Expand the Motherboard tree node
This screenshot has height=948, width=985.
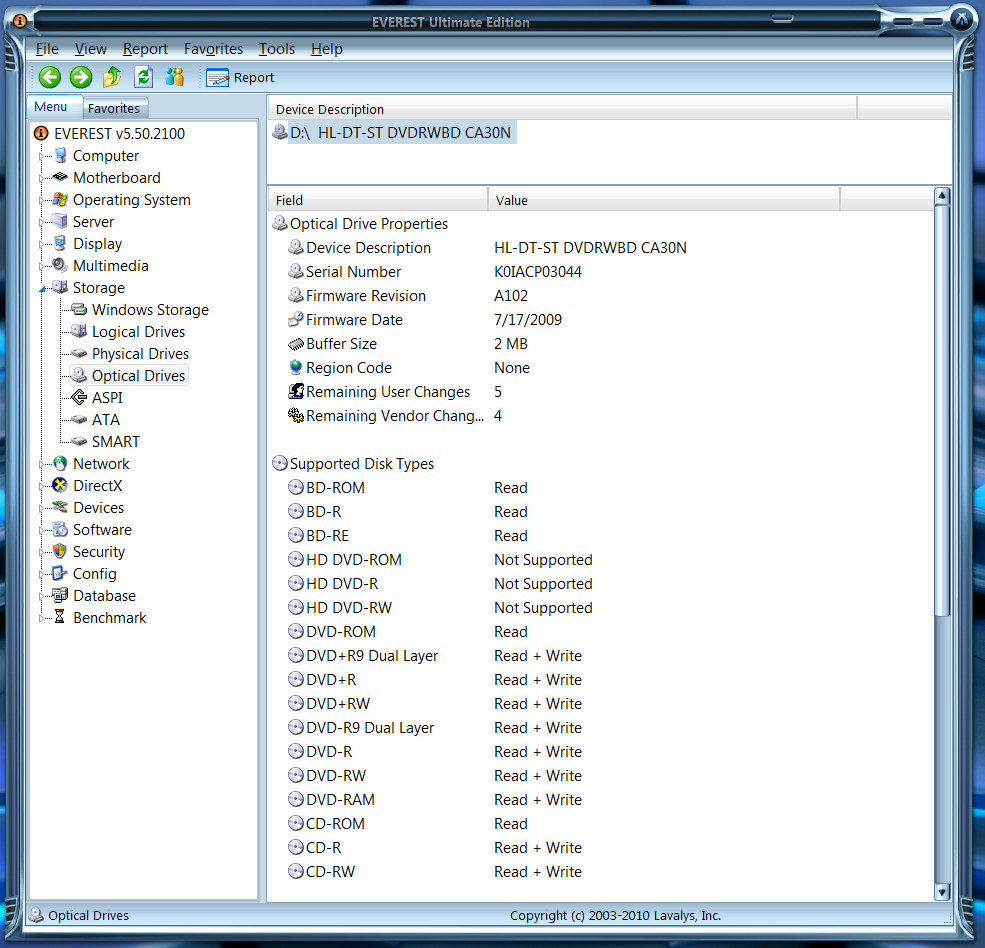pos(42,178)
